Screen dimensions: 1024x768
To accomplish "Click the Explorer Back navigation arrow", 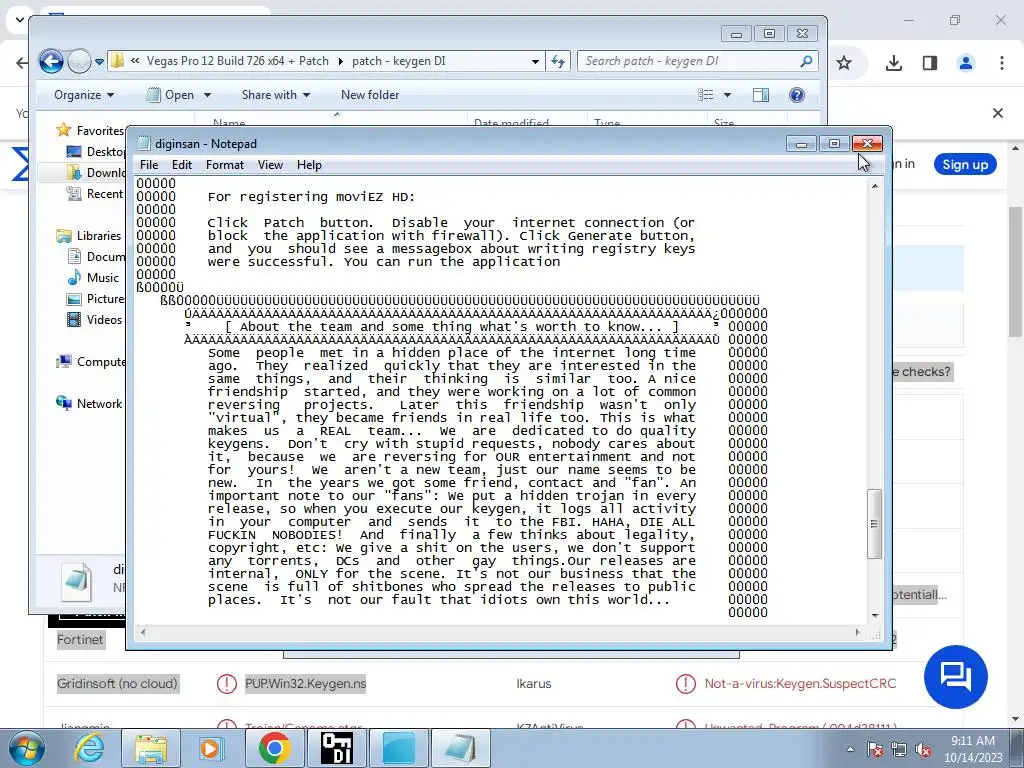I will (x=51, y=61).
